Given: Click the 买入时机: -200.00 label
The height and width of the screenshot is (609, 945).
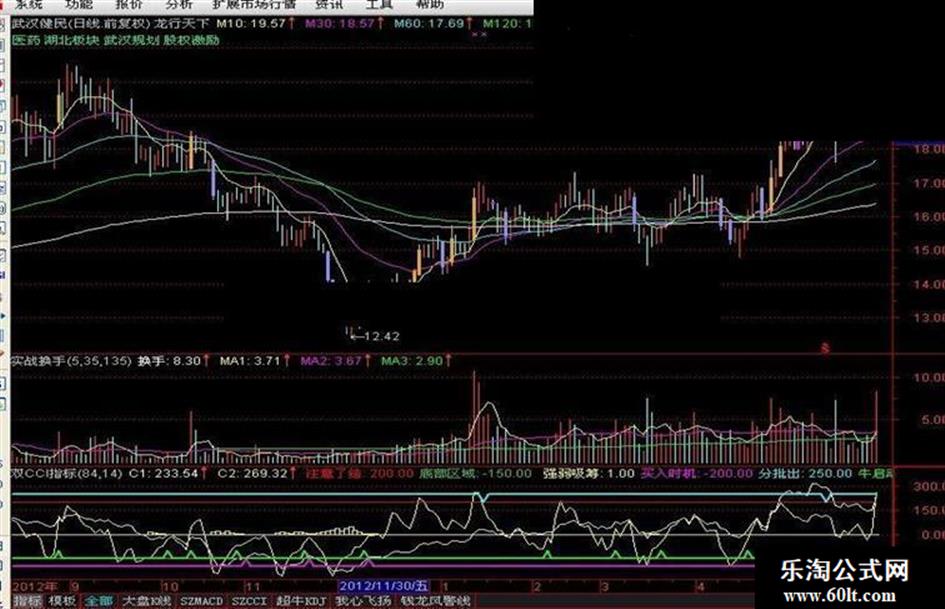Looking at the screenshot, I should pyautogui.click(x=696, y=473).
